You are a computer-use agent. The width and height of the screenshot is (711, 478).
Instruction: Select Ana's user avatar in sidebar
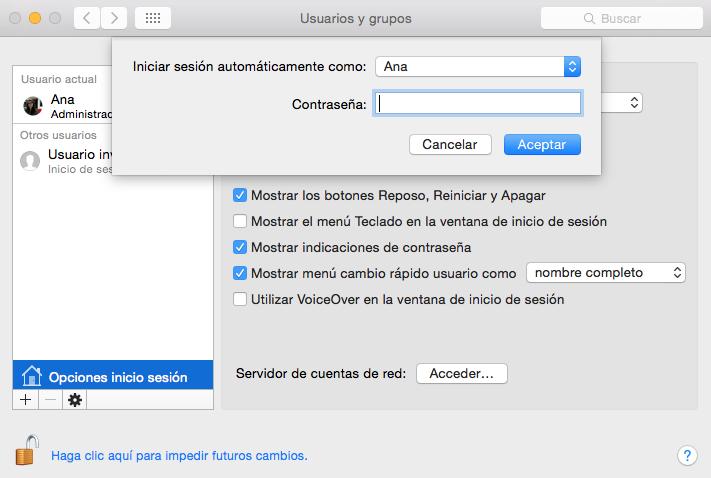pyautogui.click(x=33, y=106)
